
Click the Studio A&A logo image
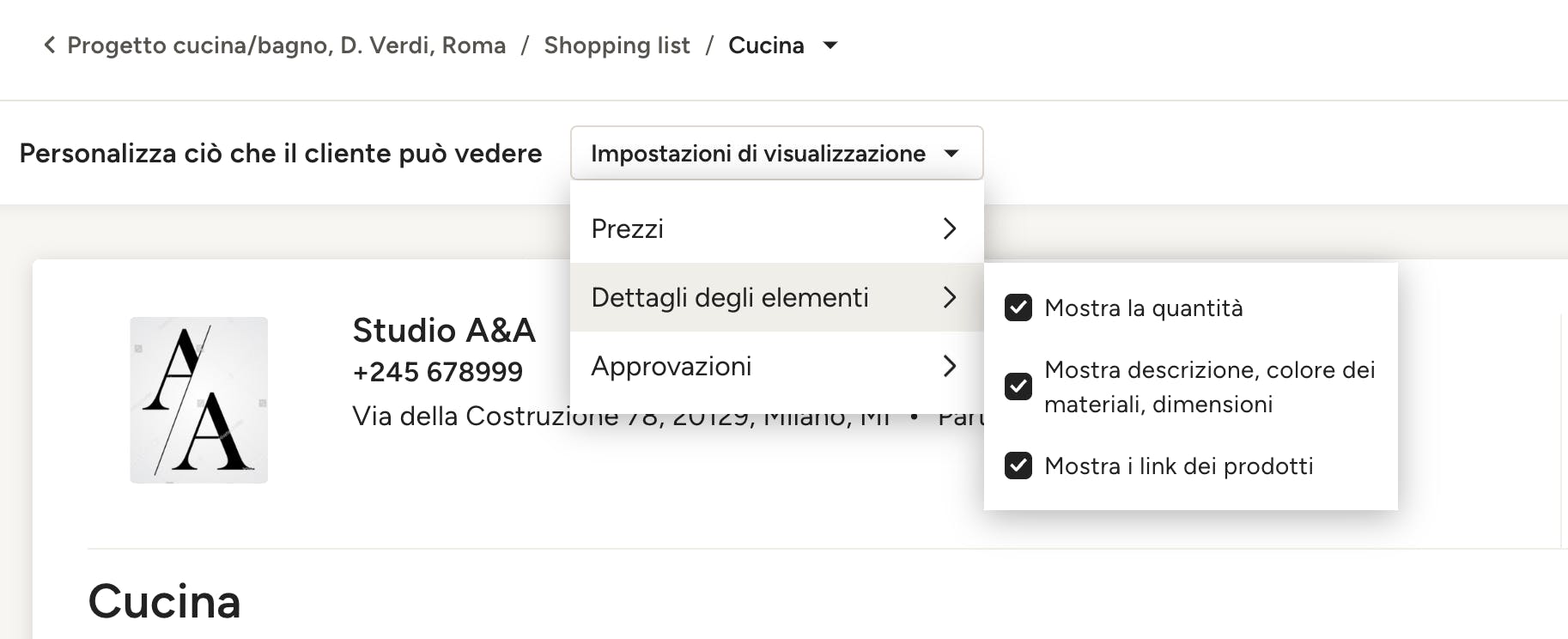[x=198, y=400]
